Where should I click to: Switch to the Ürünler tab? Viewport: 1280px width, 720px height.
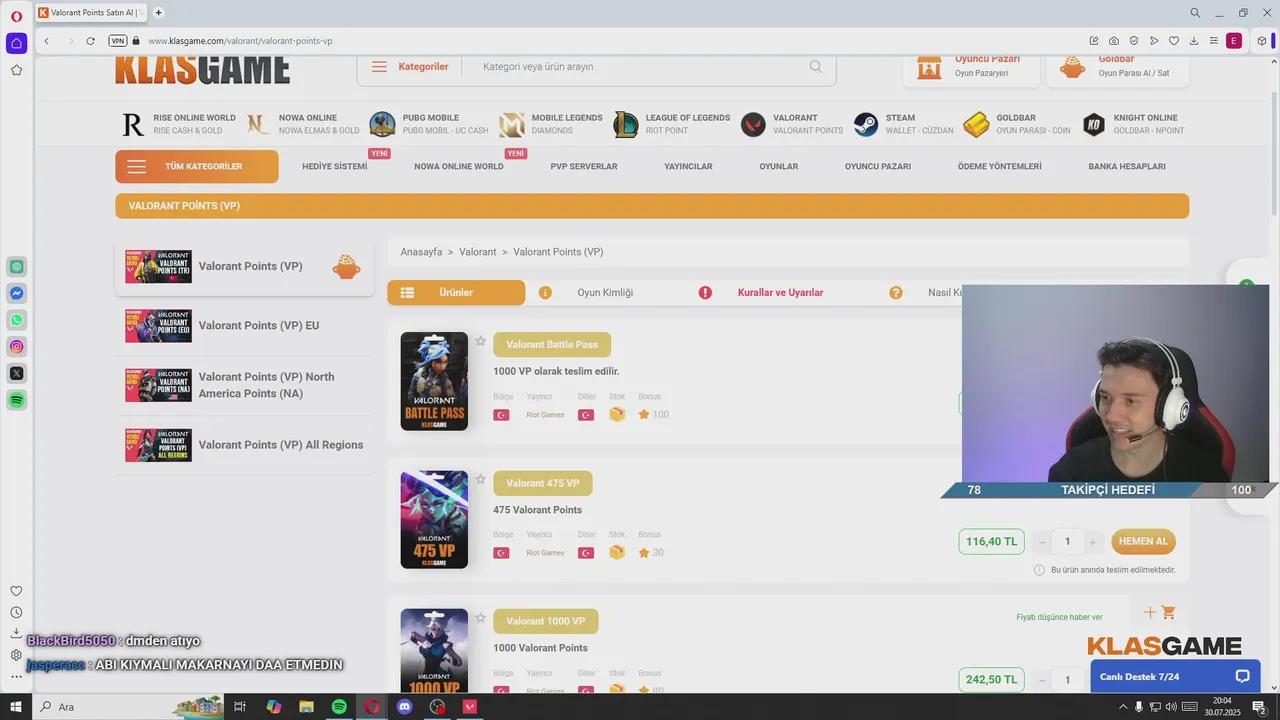tap(456, 293)
